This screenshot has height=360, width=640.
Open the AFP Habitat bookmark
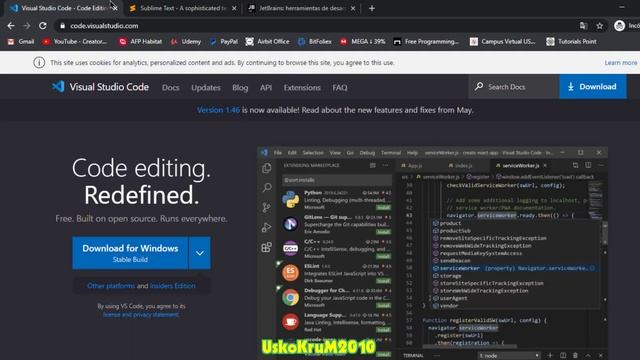point(140,42)
